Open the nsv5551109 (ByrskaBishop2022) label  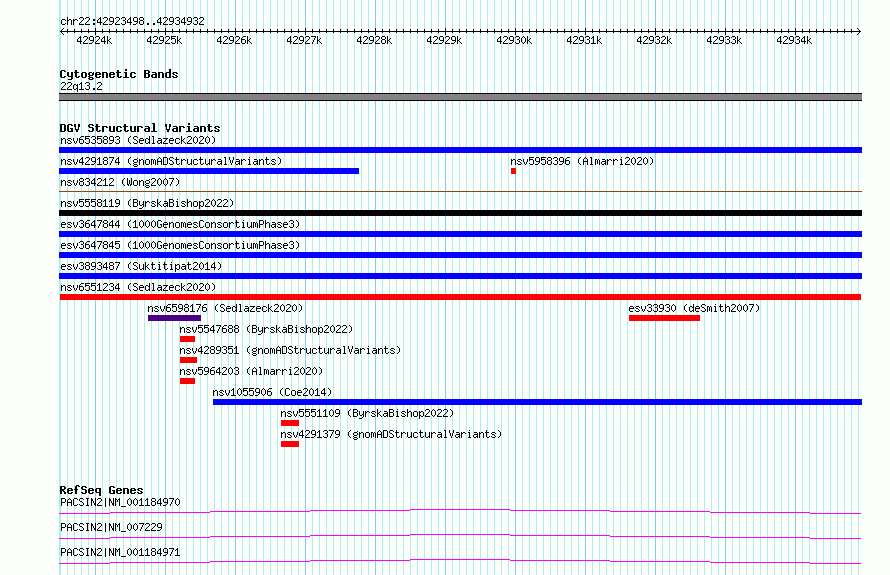coord(367,413)
